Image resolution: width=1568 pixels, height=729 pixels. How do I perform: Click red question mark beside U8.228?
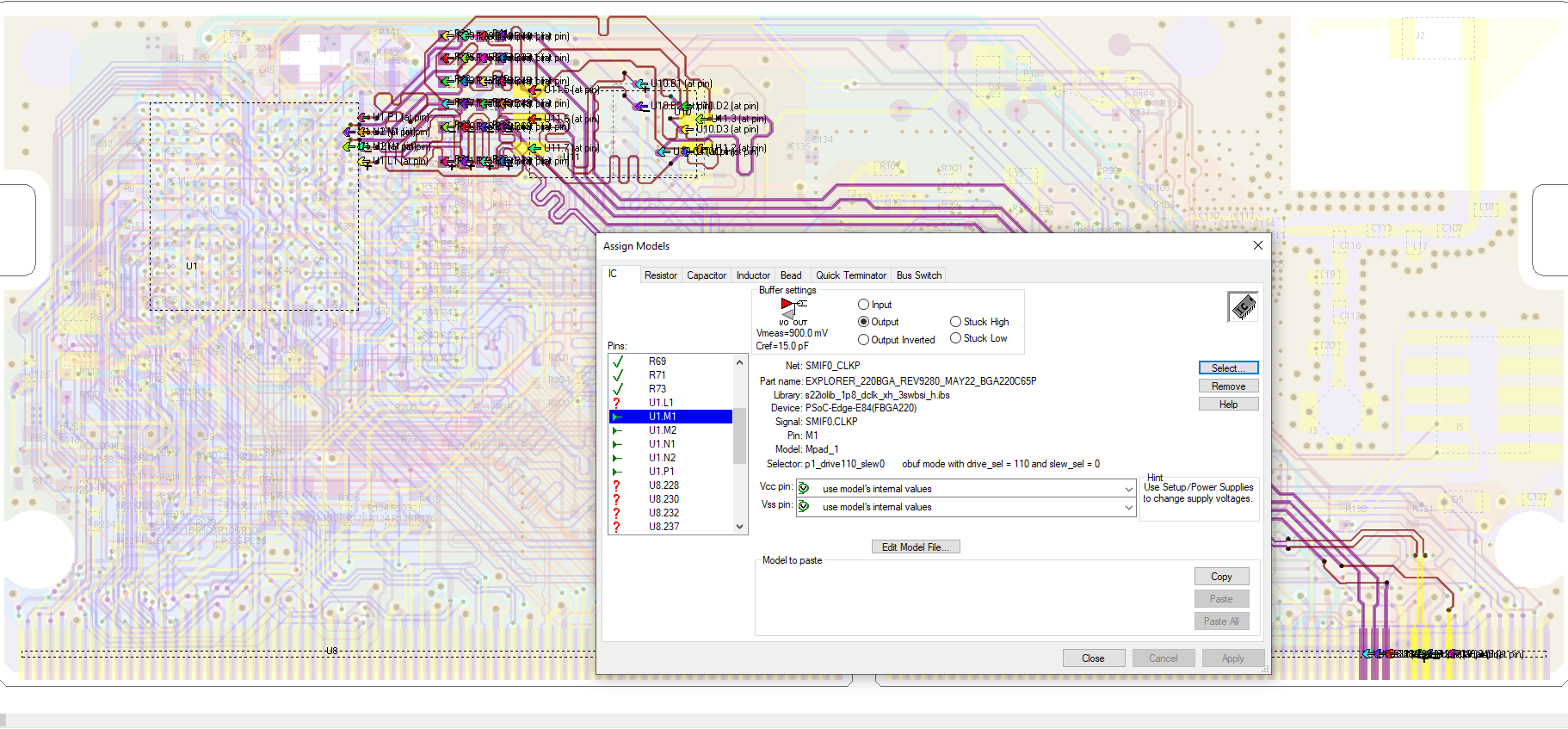click(x=616, y=485)
